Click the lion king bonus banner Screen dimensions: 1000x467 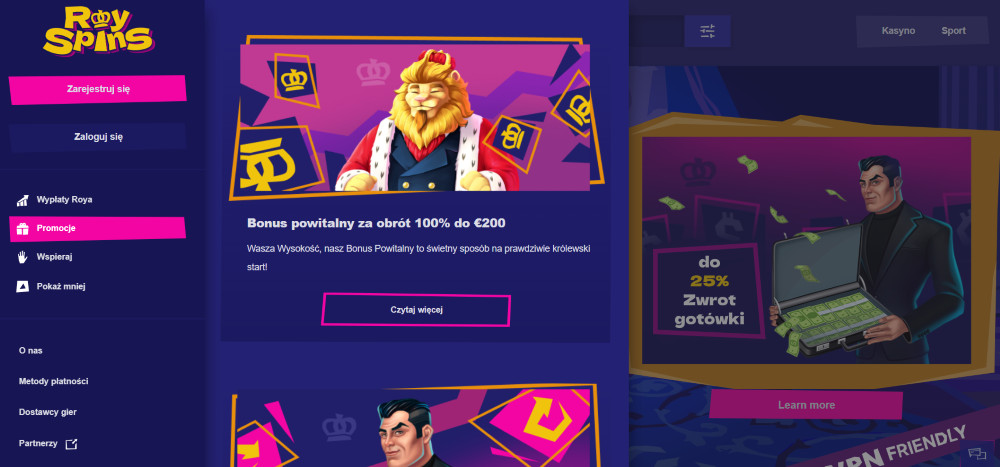416,117
